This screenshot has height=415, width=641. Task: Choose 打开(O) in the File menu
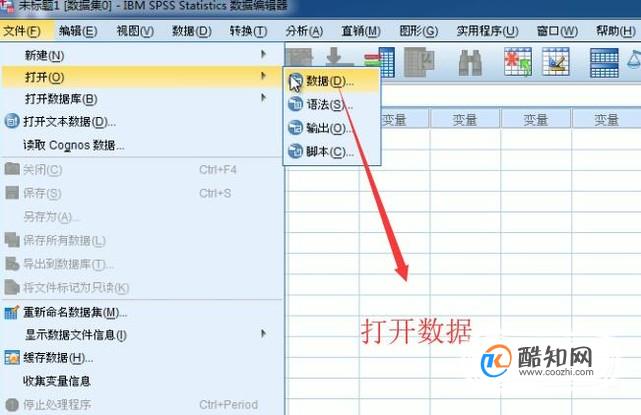[x=141, y=77]
